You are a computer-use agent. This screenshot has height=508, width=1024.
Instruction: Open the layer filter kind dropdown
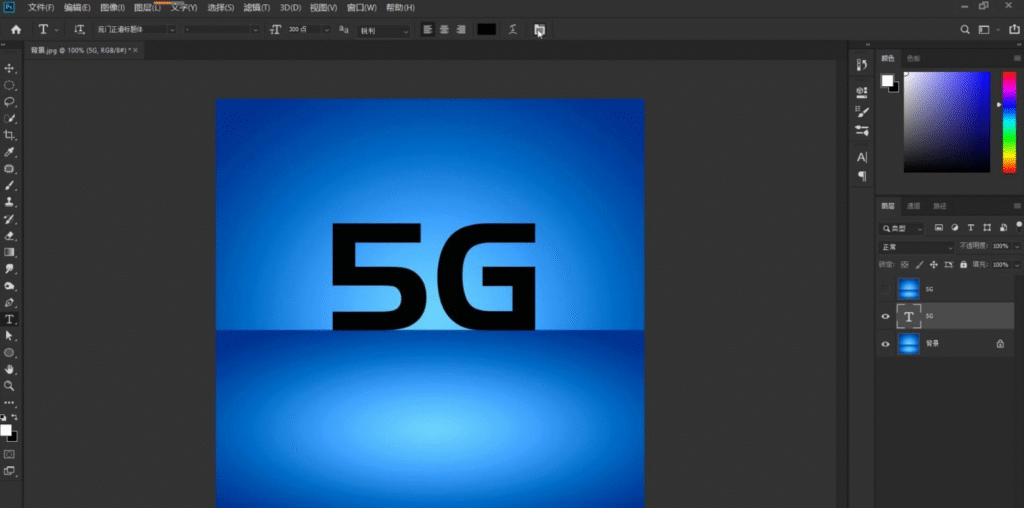point(902,229)
